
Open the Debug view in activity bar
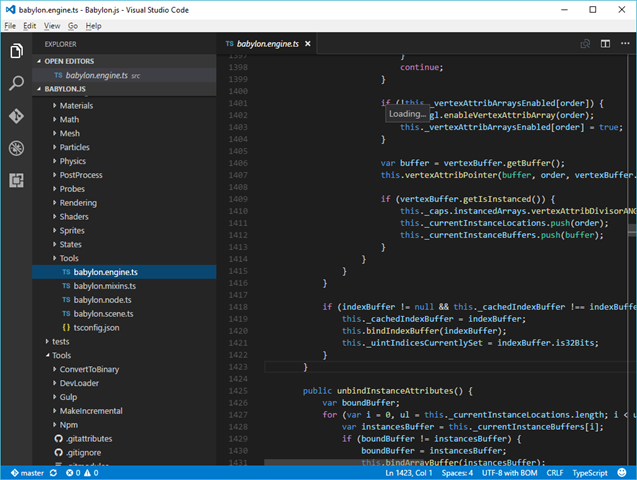[x=16, y=148]
